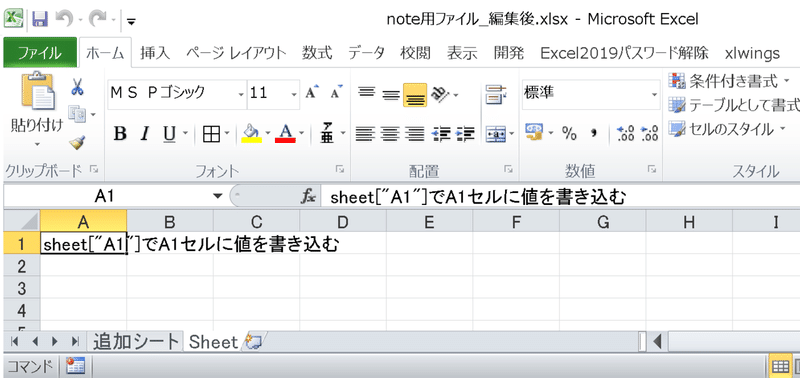The height and width of the screenshot is (378, 800).
Task: Apply percent style
Action: [x=569, y=134]
